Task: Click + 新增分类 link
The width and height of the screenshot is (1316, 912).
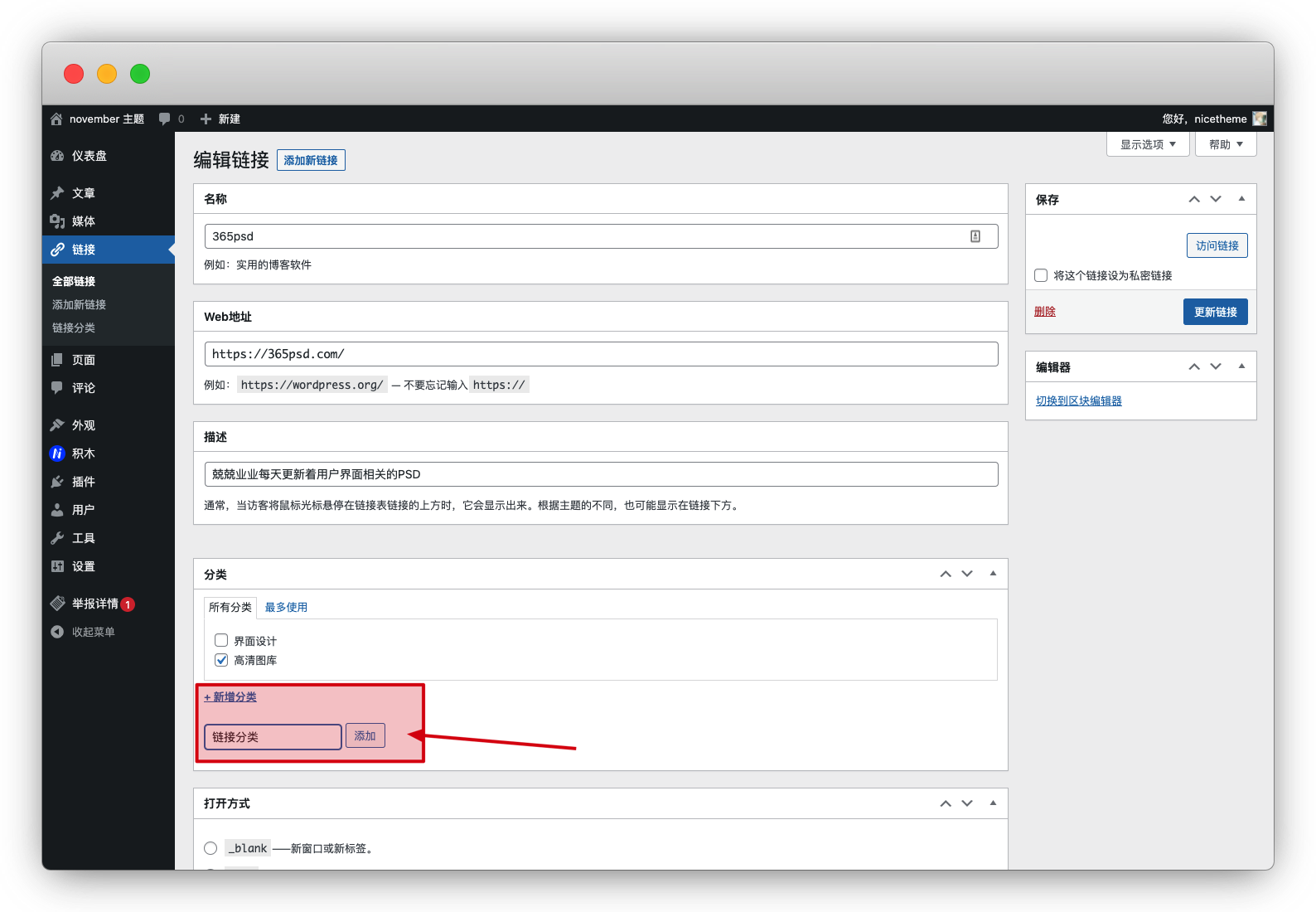Action: coord(230,697)
